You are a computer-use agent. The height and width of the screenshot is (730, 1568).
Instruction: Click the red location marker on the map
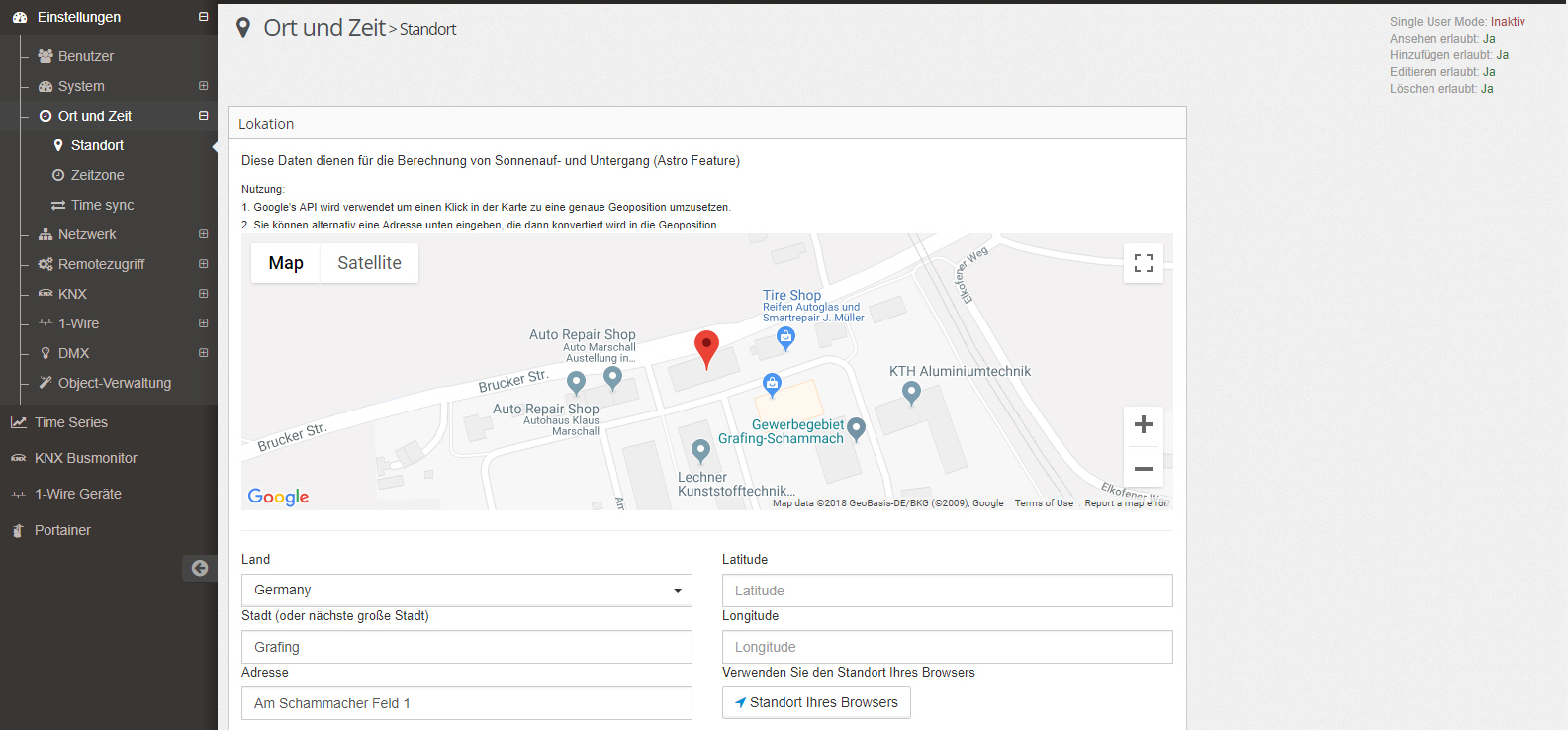(x=706, y=350)
